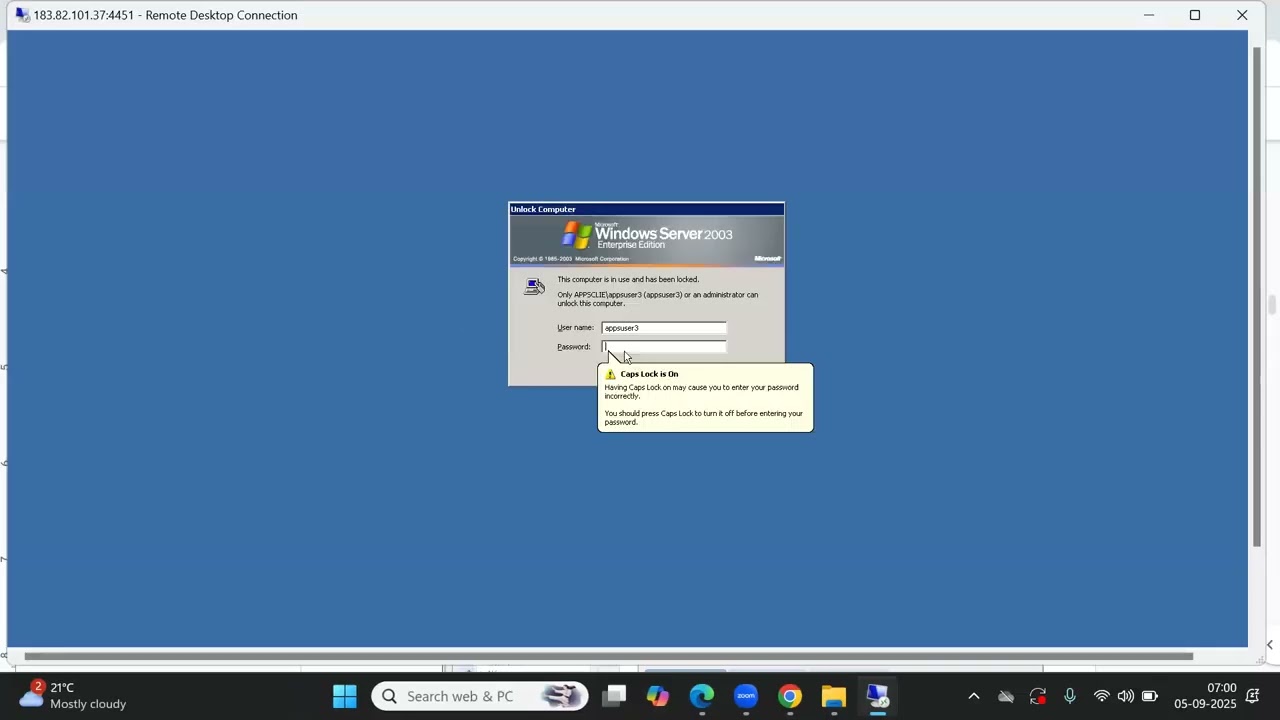
Task: Open the Wi-Fi network tray icon
Action: [x=1101, y=696]
